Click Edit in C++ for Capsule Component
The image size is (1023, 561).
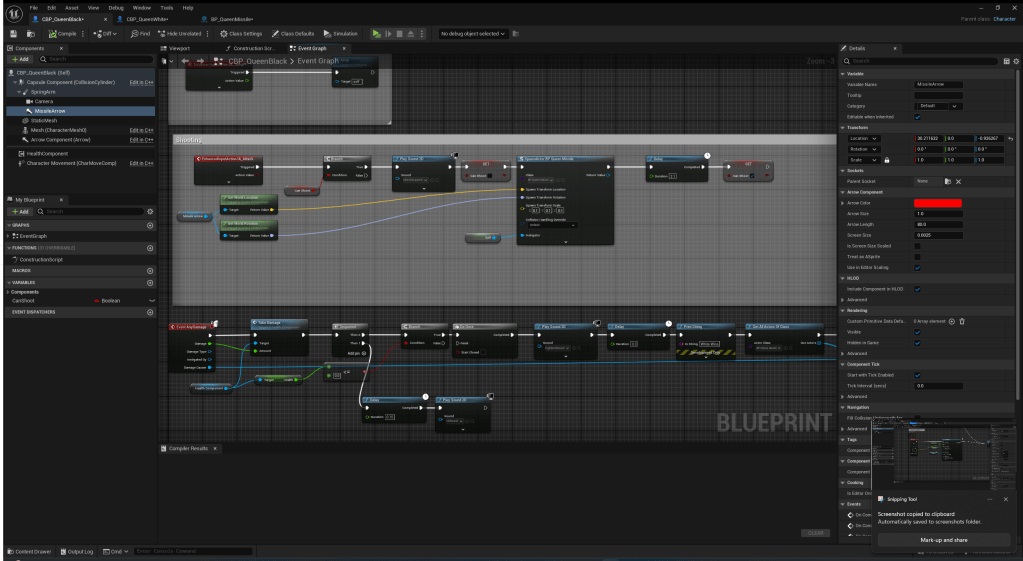point(141,82)
